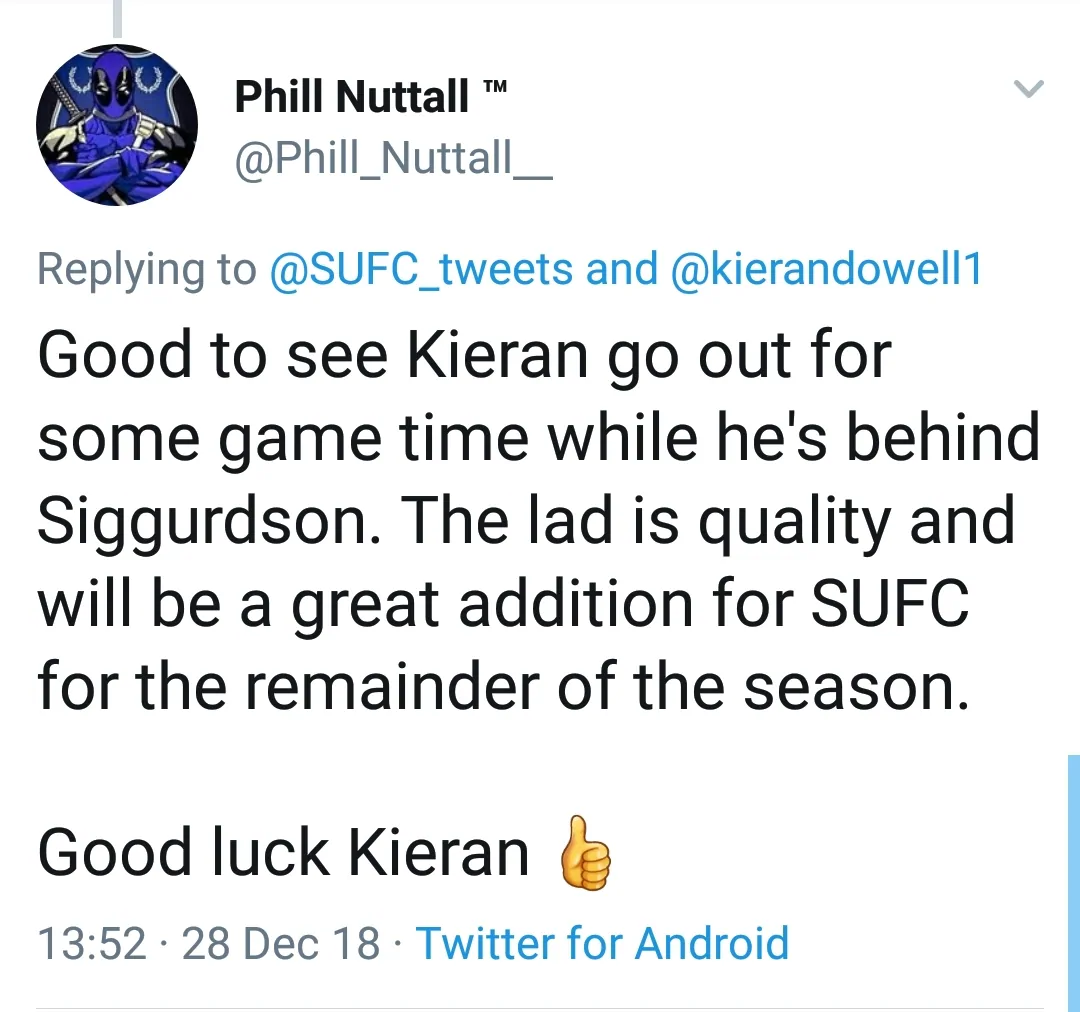The image size is (1080, 1012).
Task: Open the @SUFC_tweets mention
Action: 422,269
